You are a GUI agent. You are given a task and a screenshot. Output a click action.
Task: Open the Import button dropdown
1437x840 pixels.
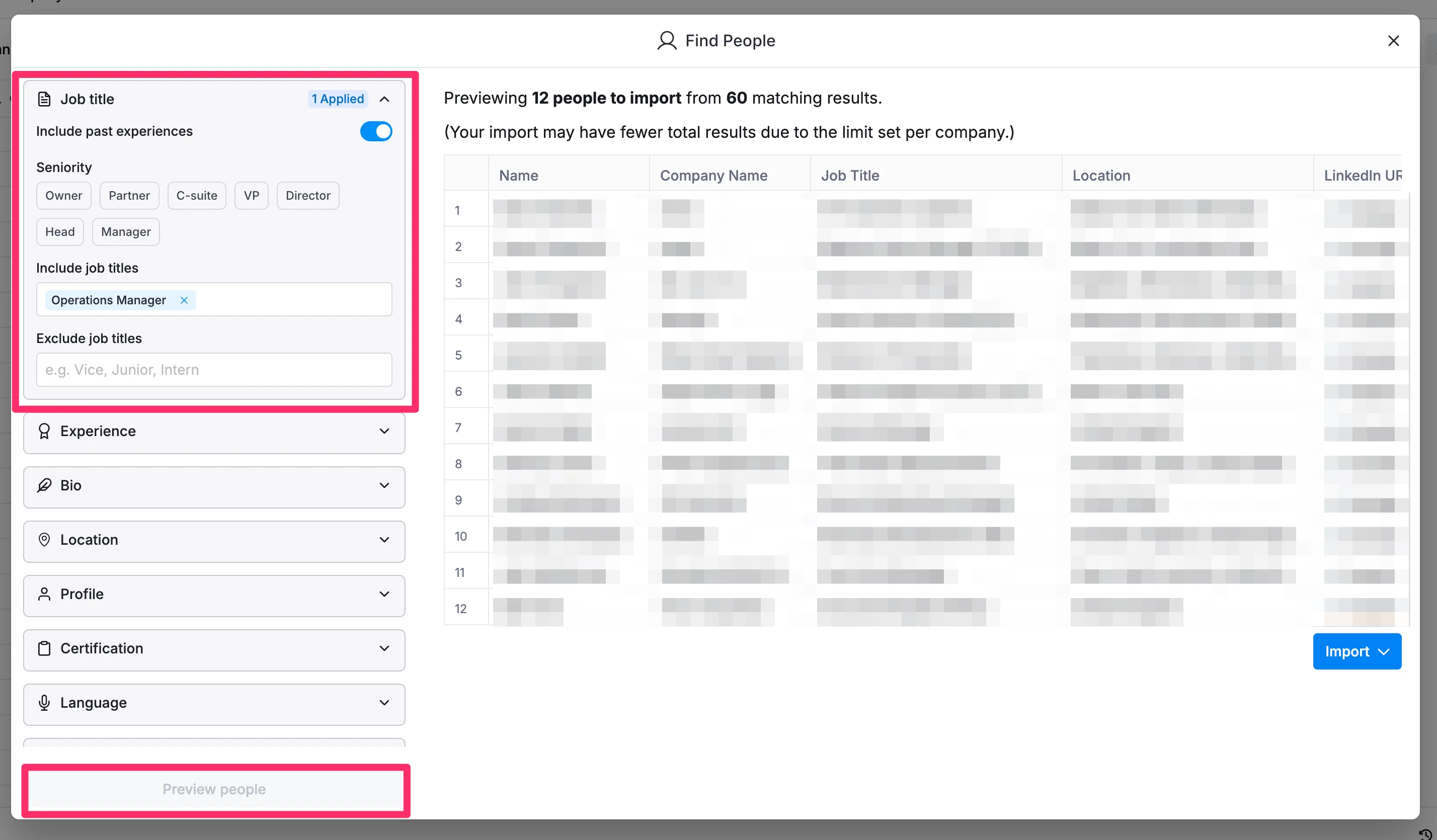[x=1356, y=651]
